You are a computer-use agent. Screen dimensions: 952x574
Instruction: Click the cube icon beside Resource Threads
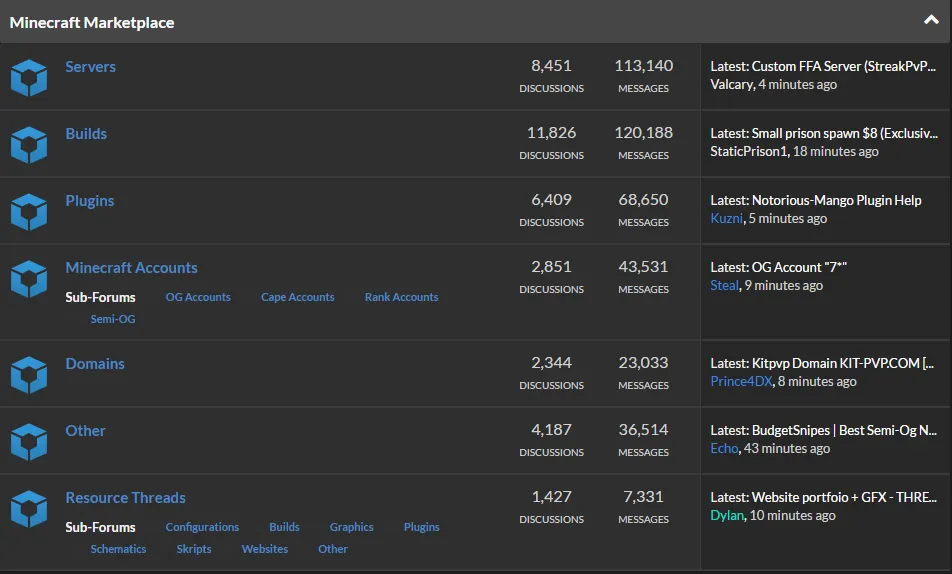[x=29, y=509]
